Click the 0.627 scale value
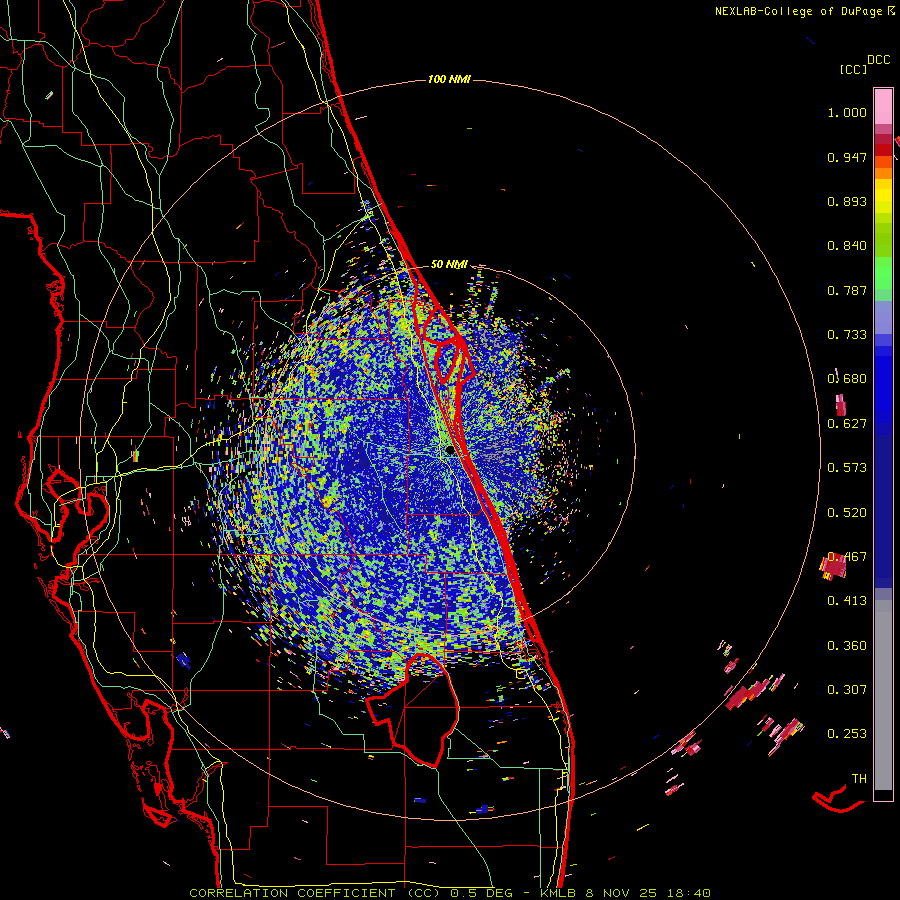900x900 pixels. tap(847, 424)
